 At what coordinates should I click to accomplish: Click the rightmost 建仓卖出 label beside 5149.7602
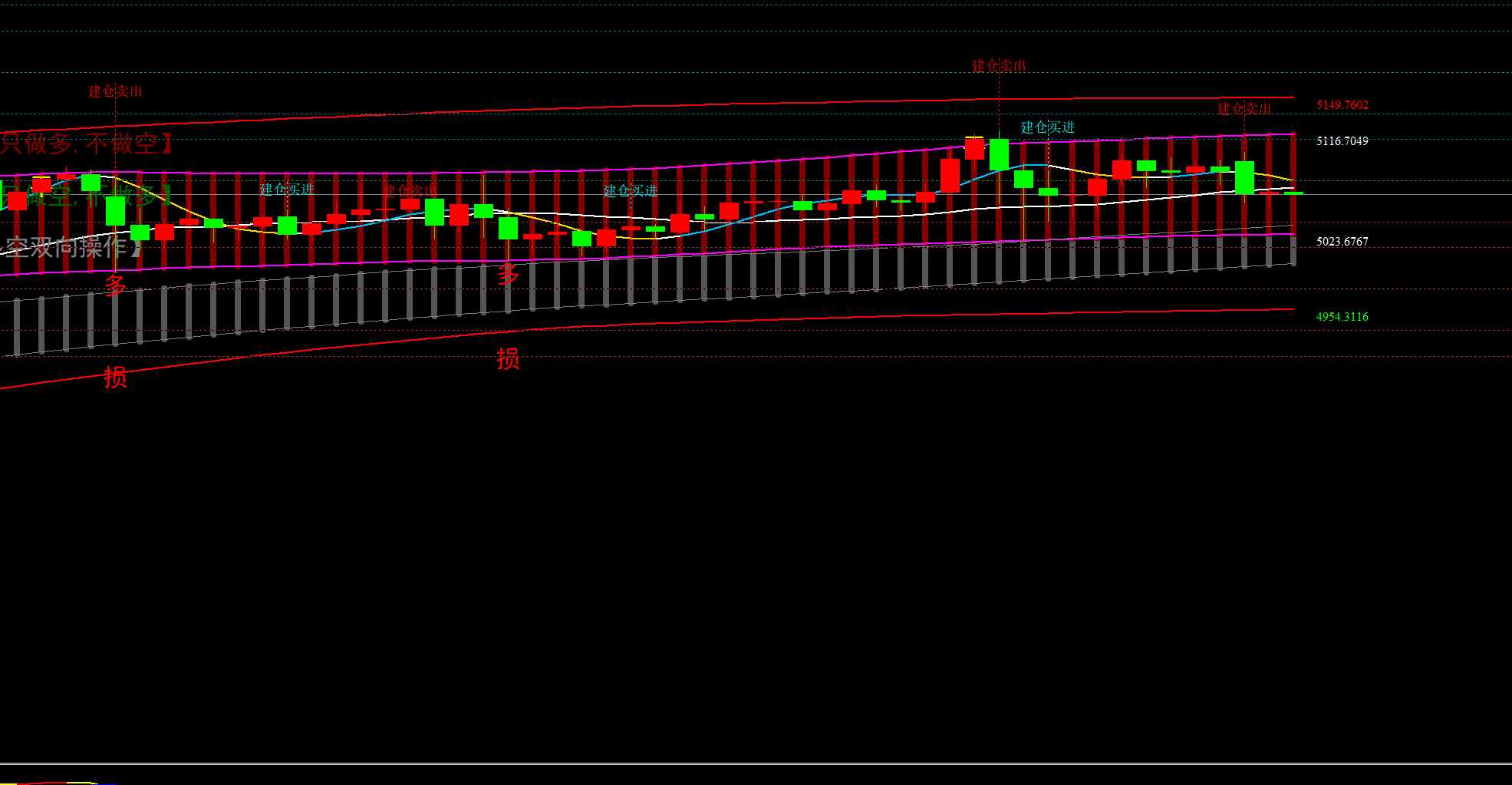(x=1244, y=109)
